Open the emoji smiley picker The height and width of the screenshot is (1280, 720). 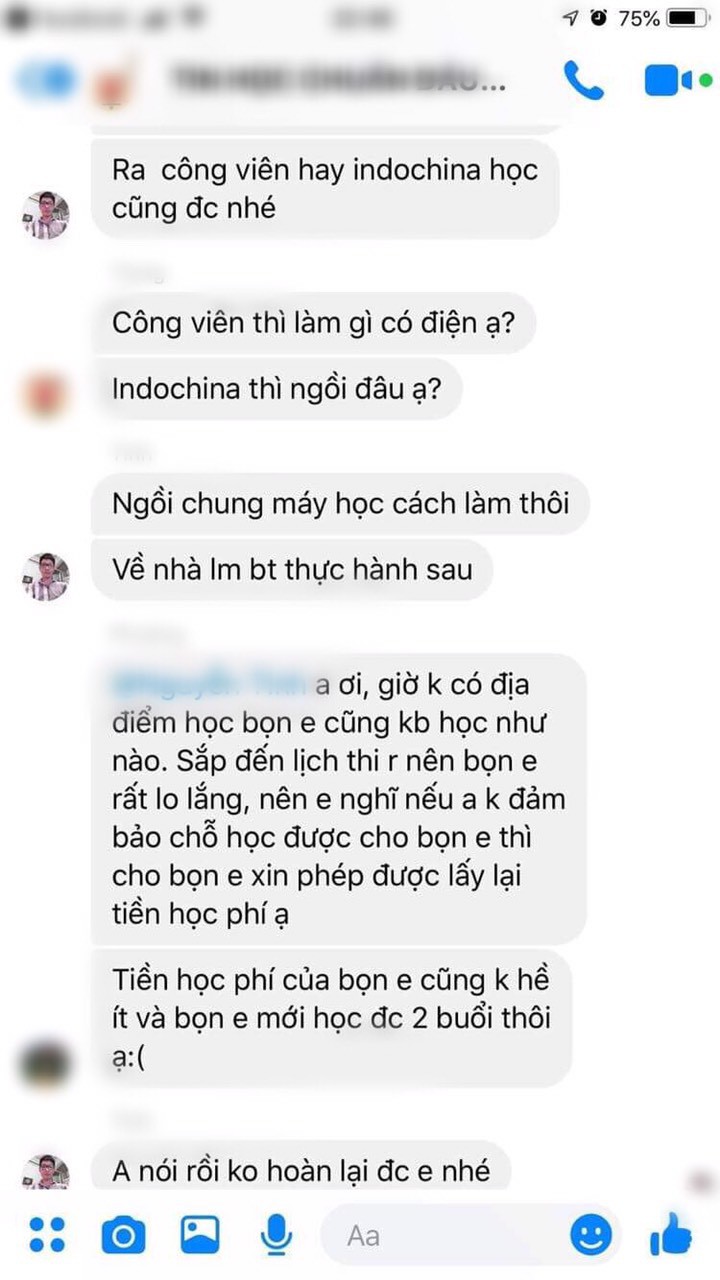pos(591,1235)
